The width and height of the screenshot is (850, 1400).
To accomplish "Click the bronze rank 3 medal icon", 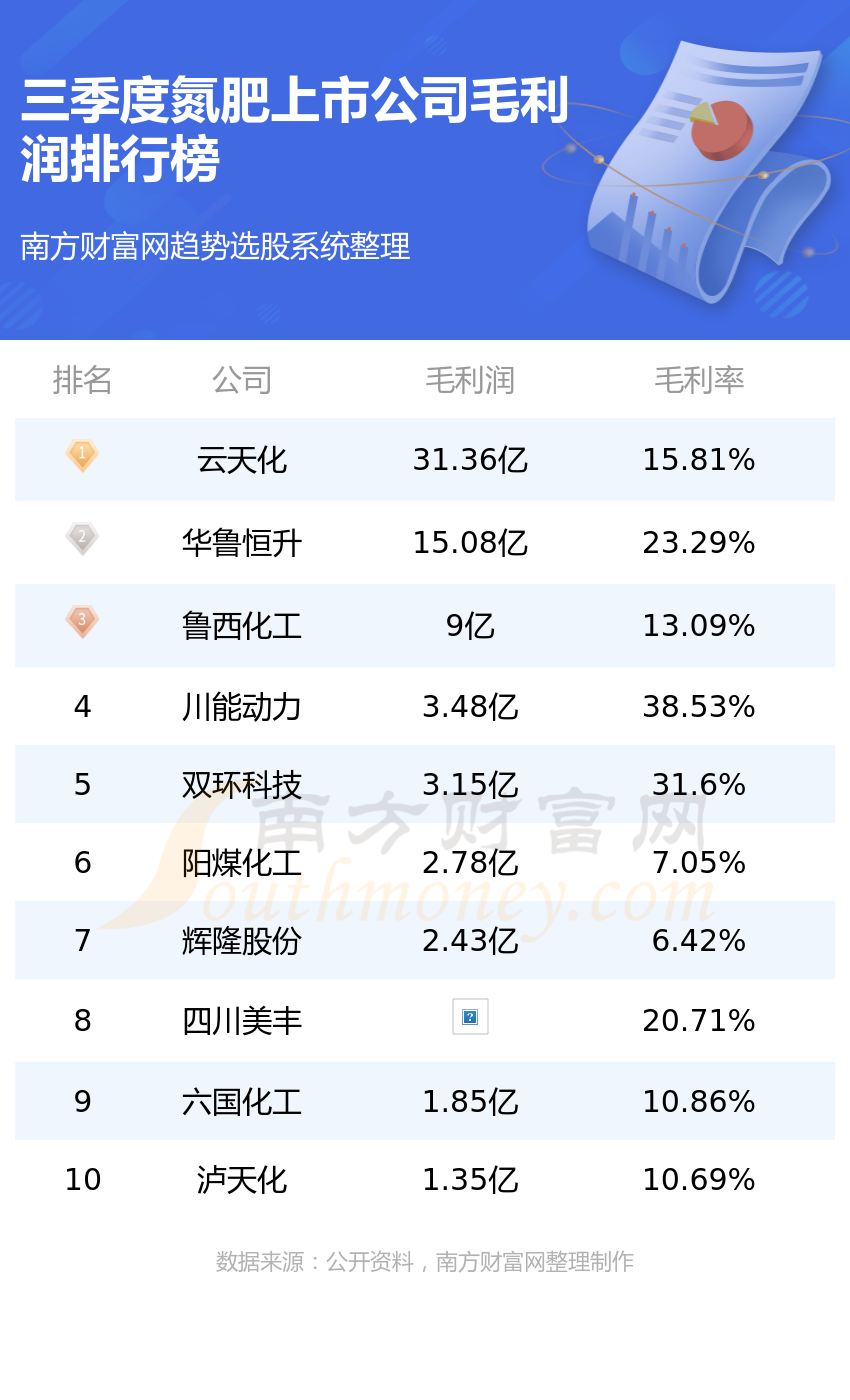I will [82, 621].
